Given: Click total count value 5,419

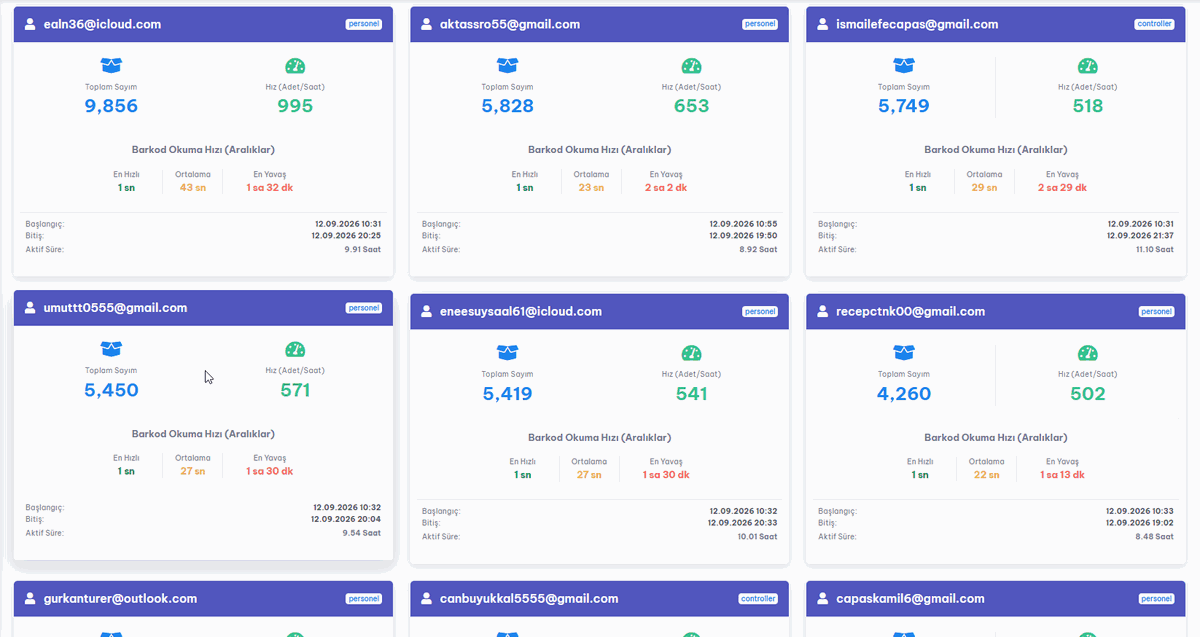Looking at the screenshot, I should point(507,394).
